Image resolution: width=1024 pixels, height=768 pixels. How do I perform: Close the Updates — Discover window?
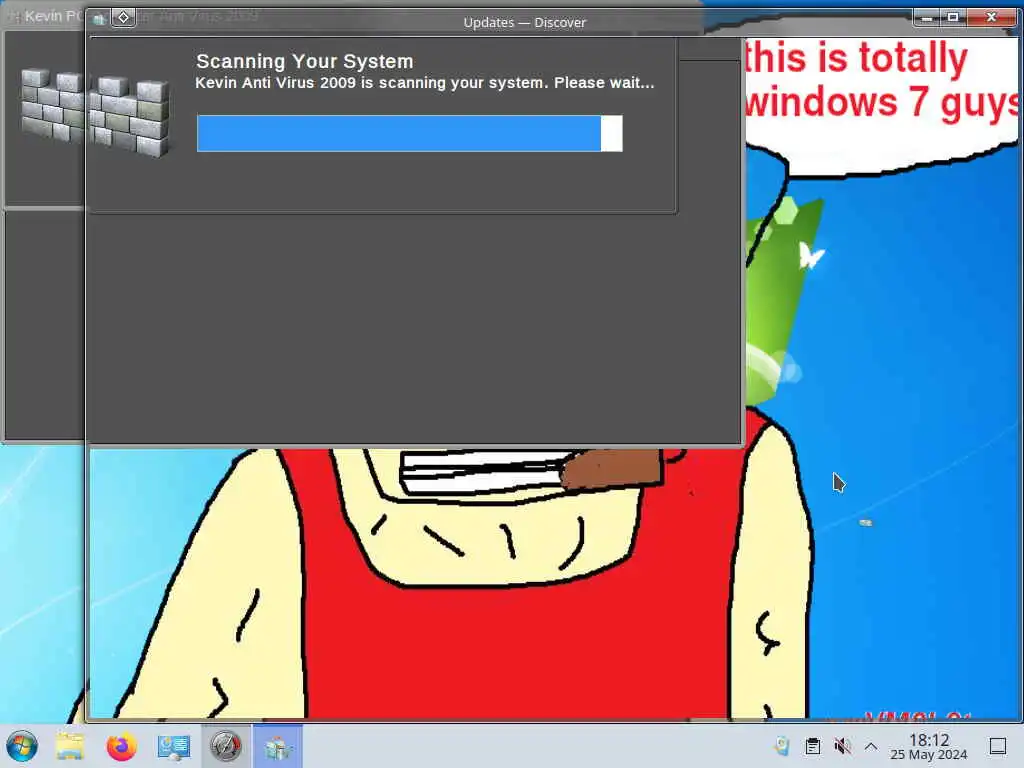point(991,17)
